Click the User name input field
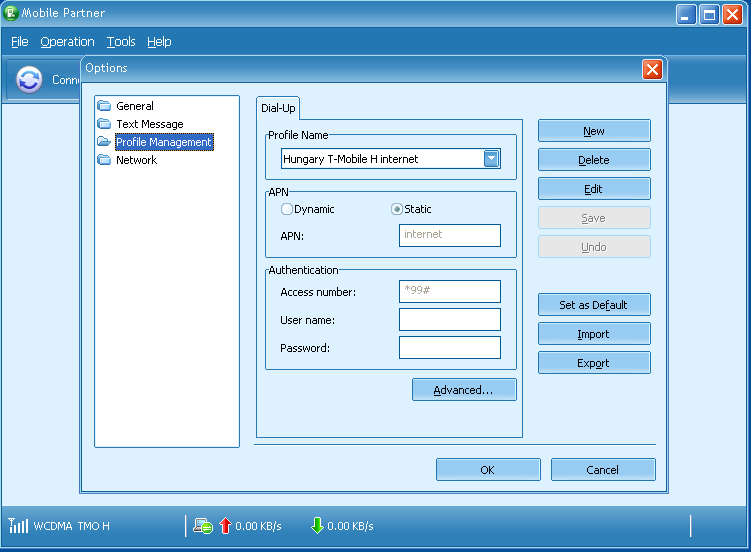Viewport: 751px width, 552px height. pyautogui.click(x=449, y=320)
